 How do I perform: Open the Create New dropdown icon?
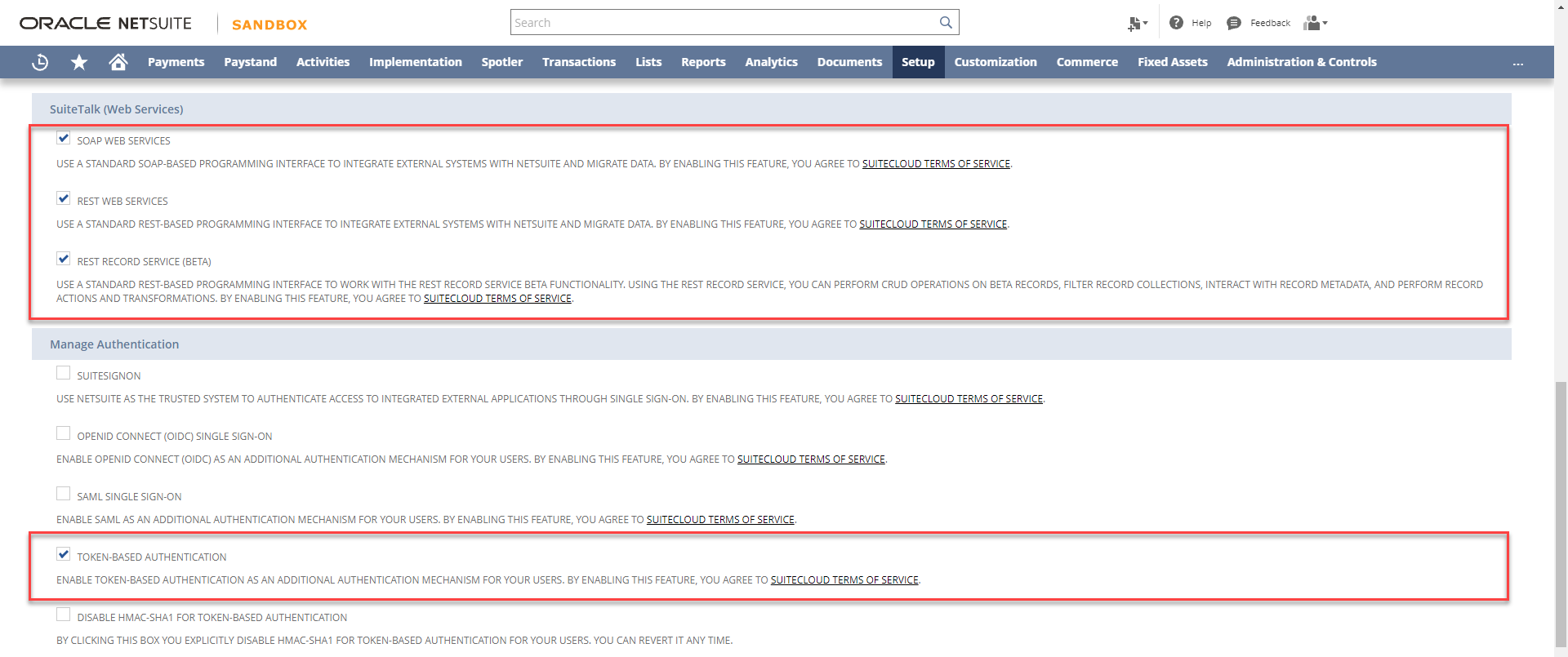(x=1138, y=24)
